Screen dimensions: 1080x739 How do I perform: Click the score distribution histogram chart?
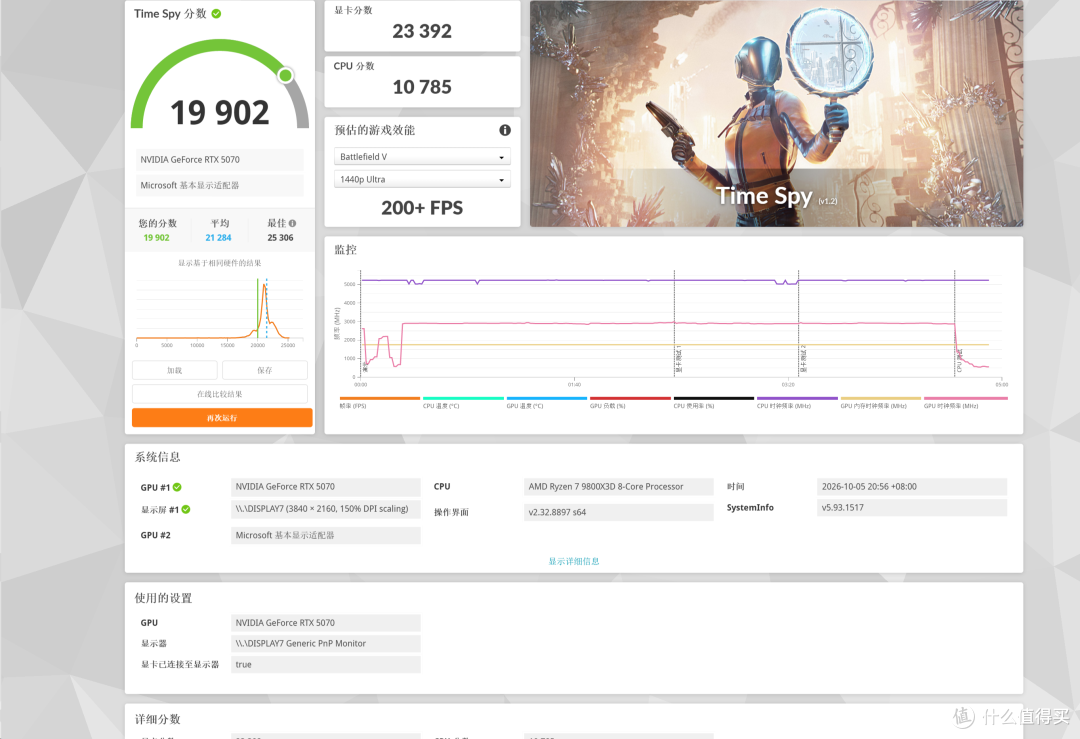pos(220,311)
